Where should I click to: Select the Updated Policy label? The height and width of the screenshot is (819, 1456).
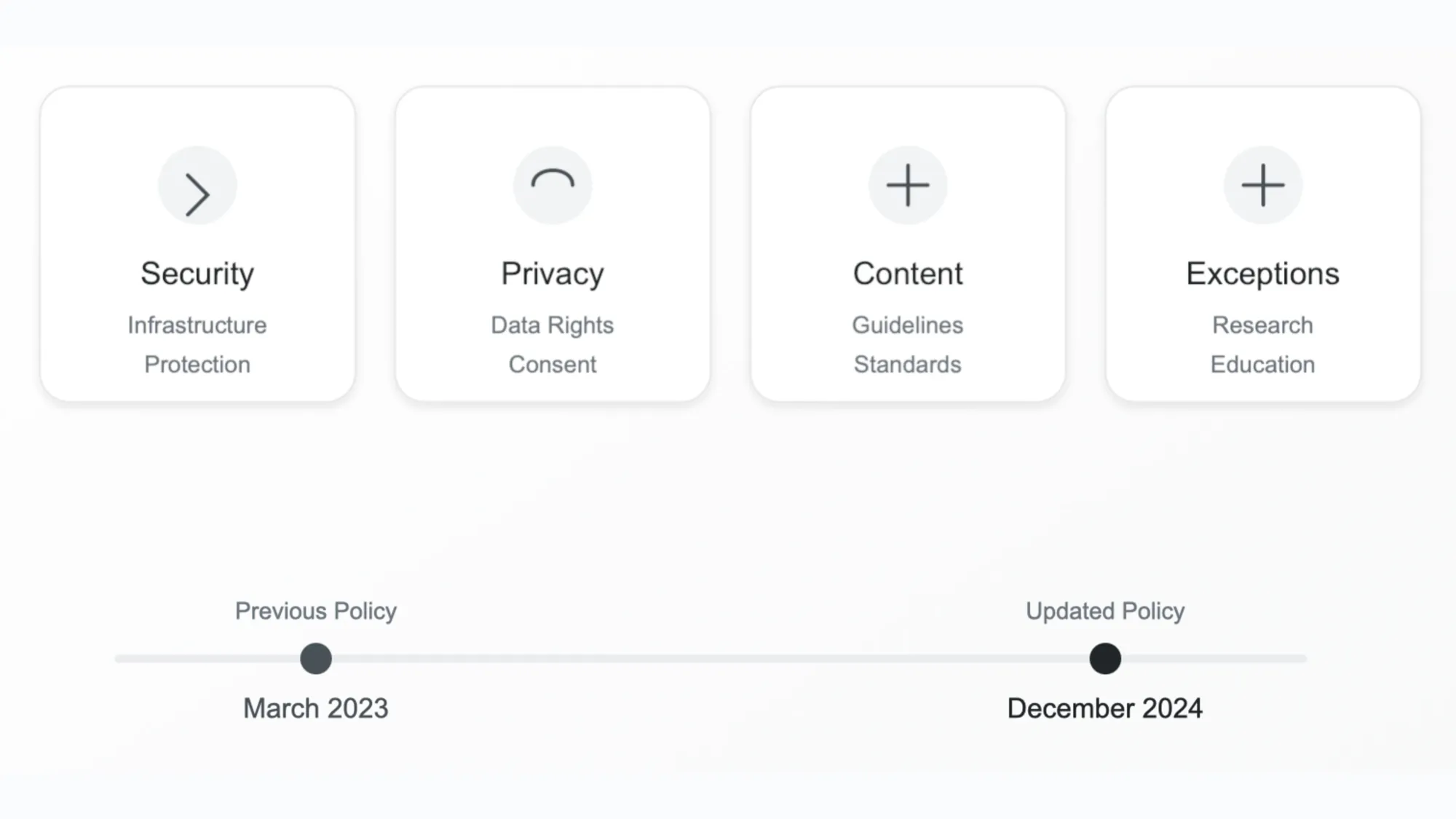(1105, 611)
